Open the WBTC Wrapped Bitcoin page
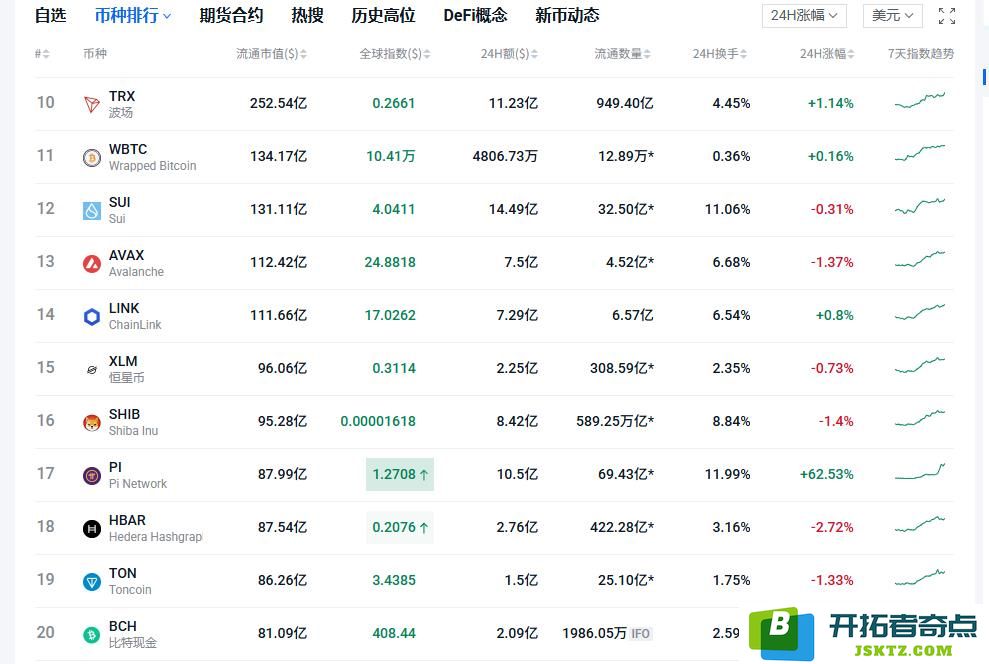 pyautogui.click(x=152, y=157)
